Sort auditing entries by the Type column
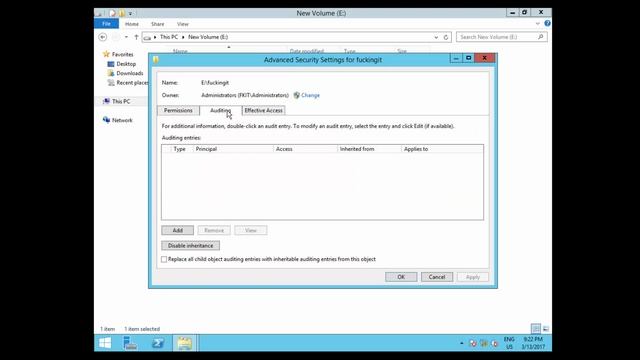The width and height of the screenshot is (640, 360). (180, 149)
